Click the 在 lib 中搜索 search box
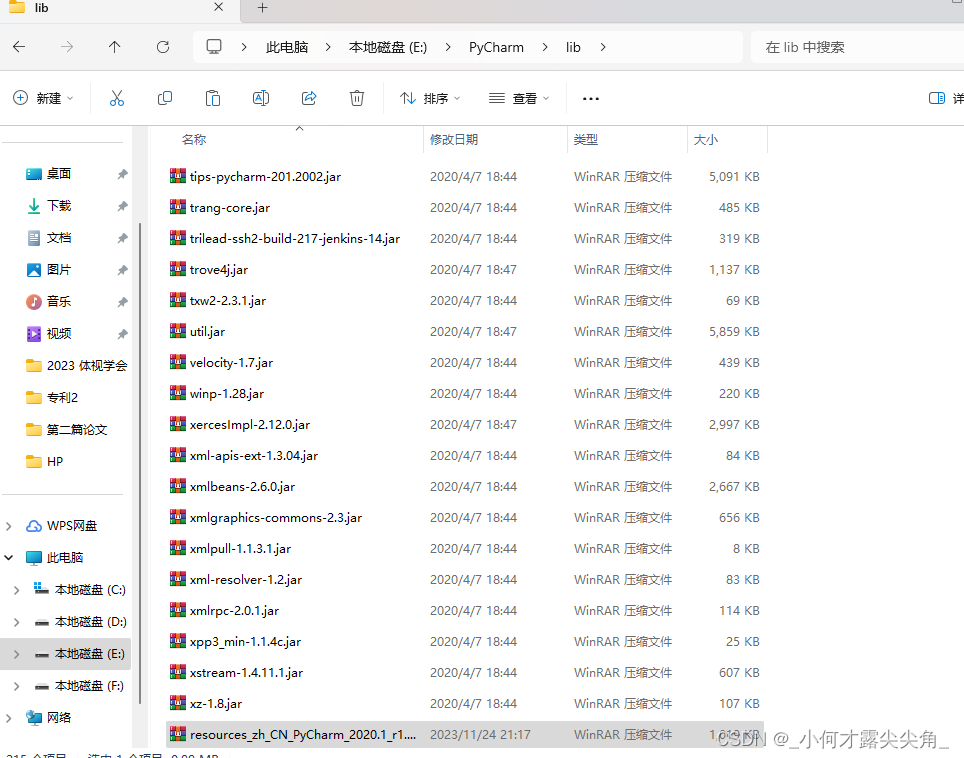The height and width of the screenshot is (758, 964). click(x=858, y=47)
